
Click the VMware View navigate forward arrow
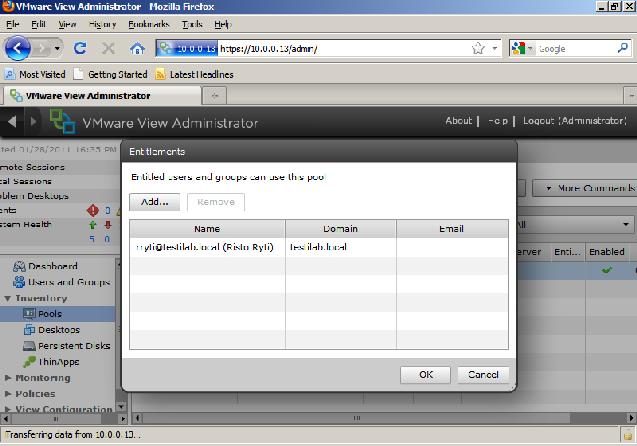33,121
